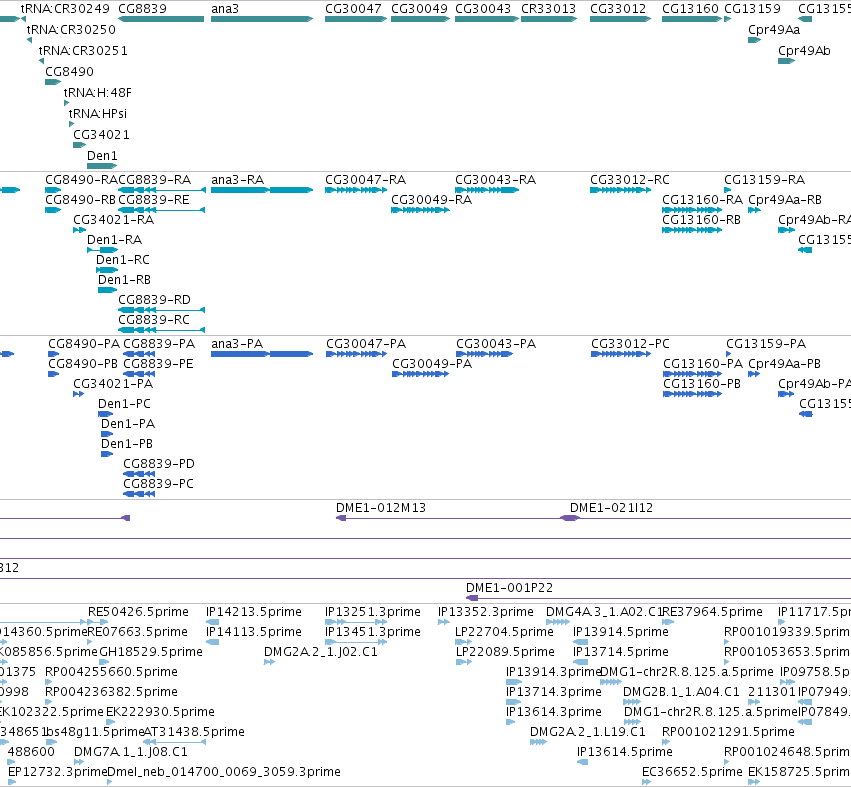Screen dimensions: 851x787
Task: Select the Den1-PB protein label
Action: (127, 443)
